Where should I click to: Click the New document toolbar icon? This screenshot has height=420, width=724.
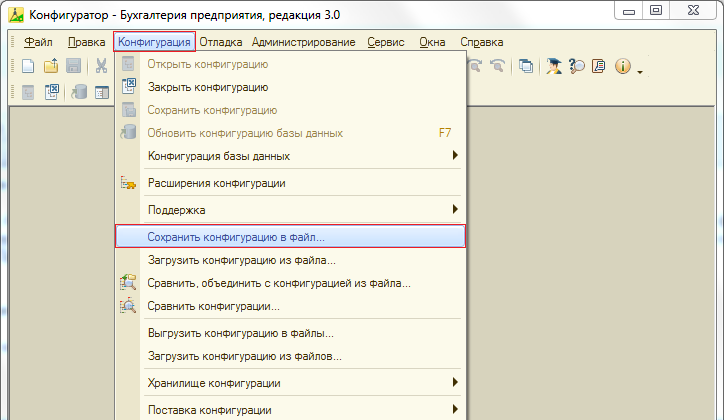click(28, 66)
